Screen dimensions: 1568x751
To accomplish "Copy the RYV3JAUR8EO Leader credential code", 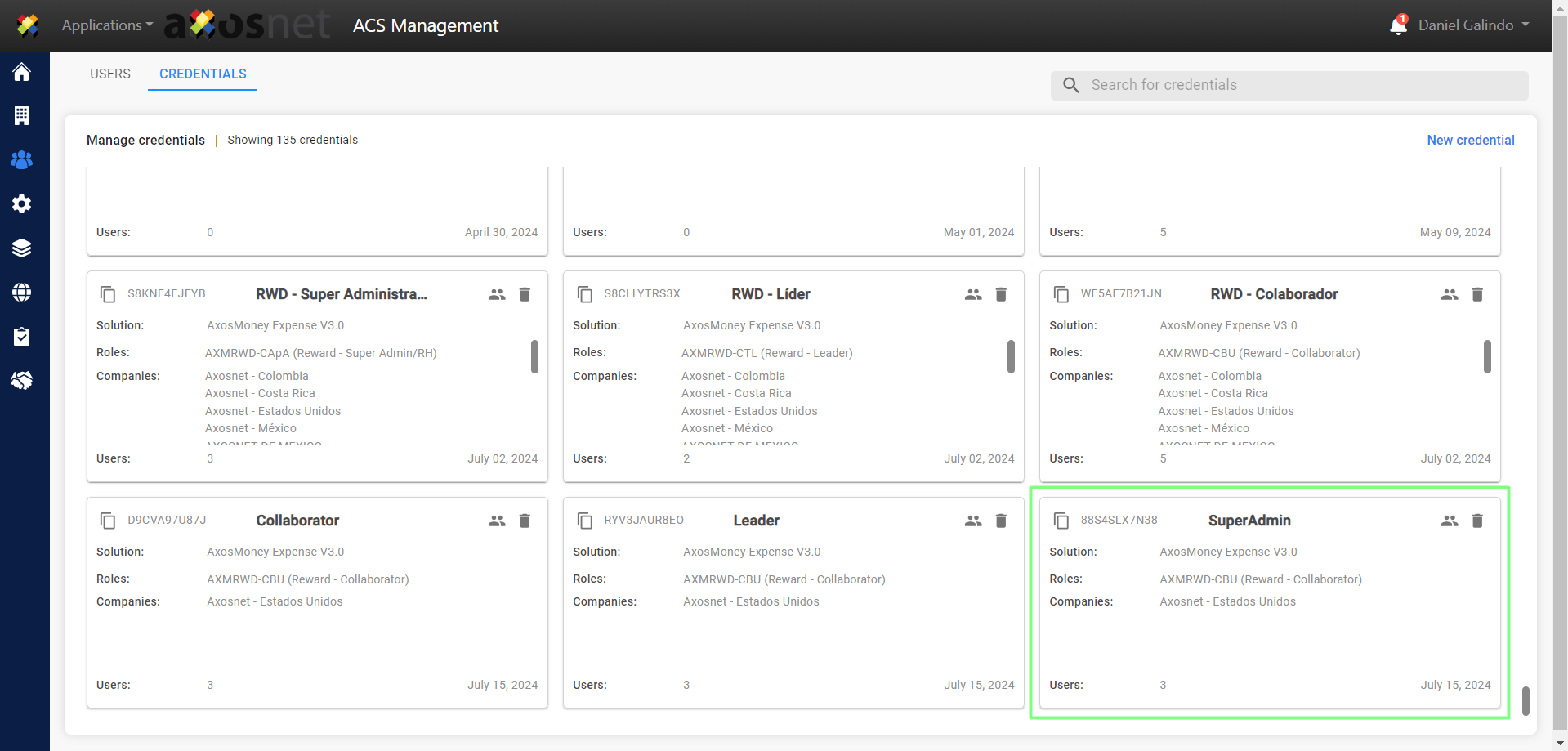I will [585, 521].
